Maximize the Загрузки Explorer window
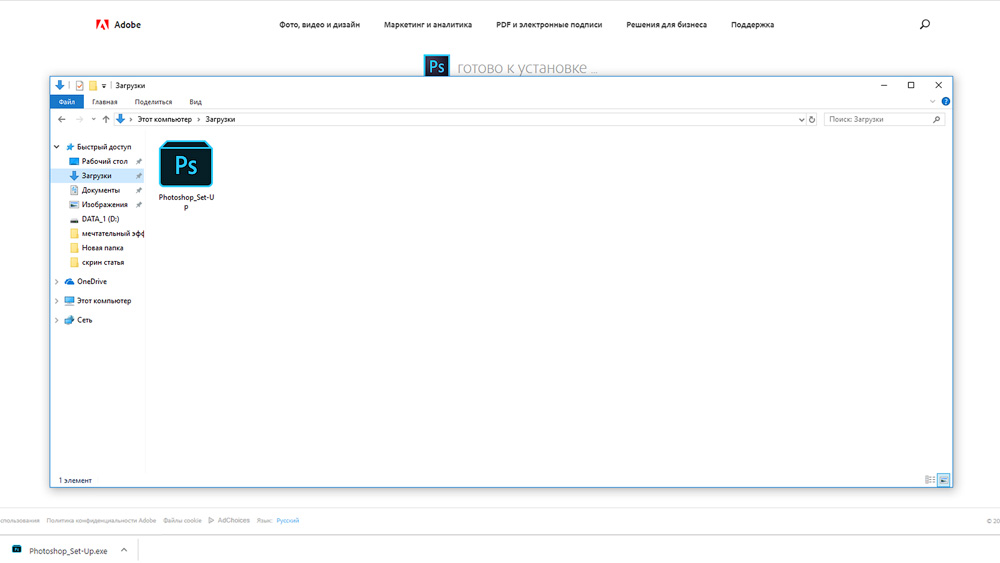Image resolution: width=1000 pixels, height=563 pixels. click(x=911, y=85)
